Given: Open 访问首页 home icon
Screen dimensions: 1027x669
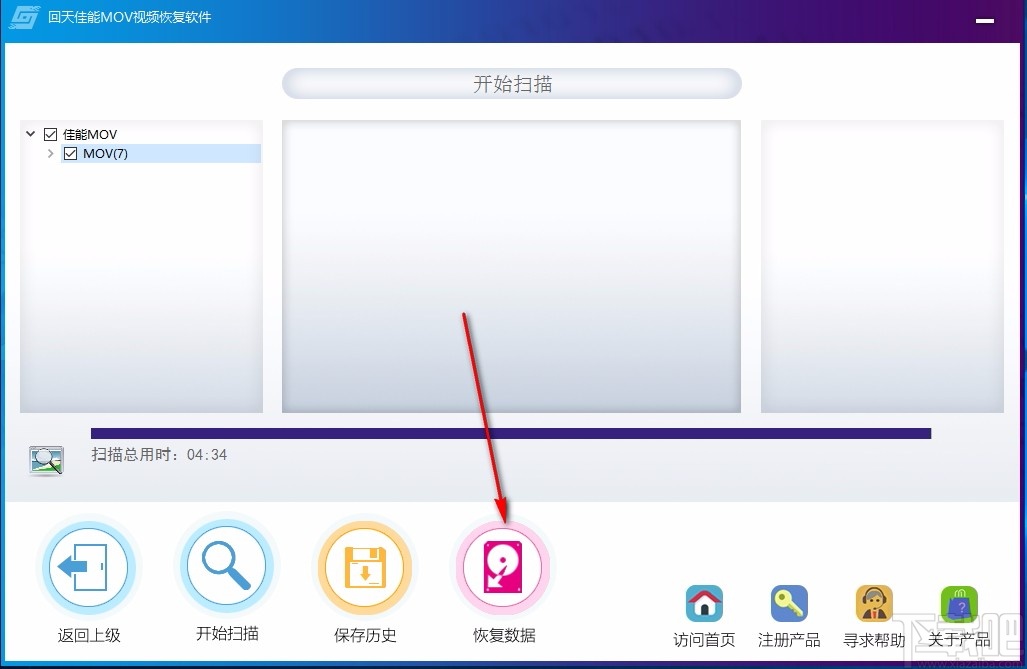Looking at the screenshot, I should coord(704,603).
